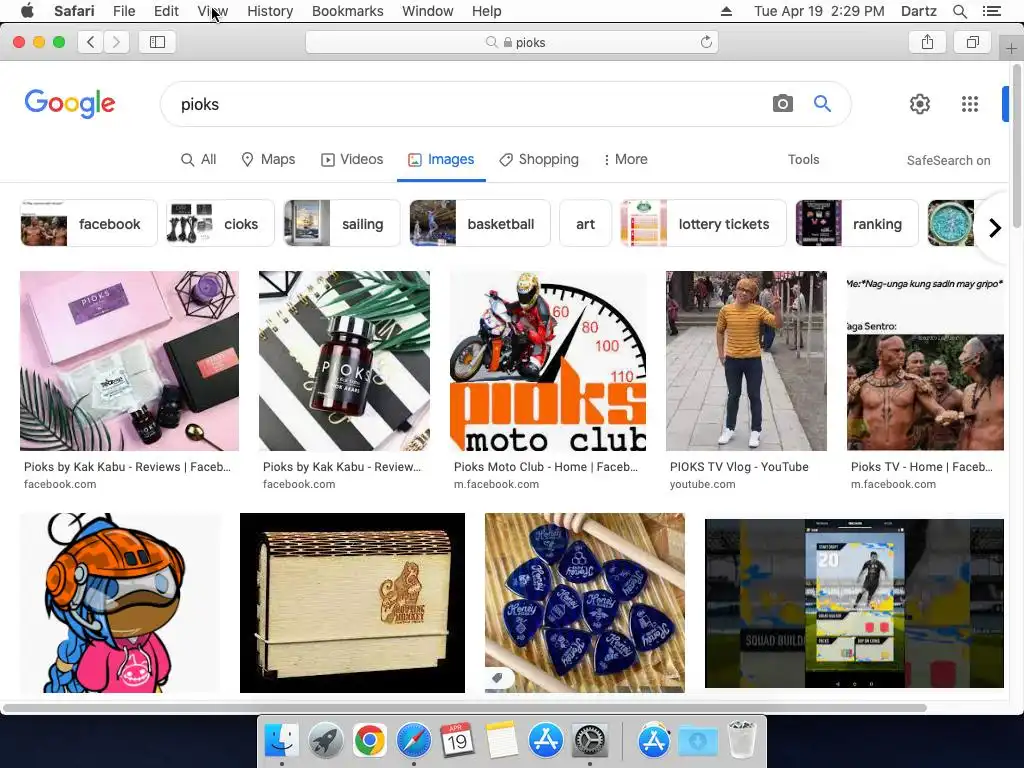The image size is (1024, 768).
Task: Go to the Google logo homepage
Action: [70, 104]
